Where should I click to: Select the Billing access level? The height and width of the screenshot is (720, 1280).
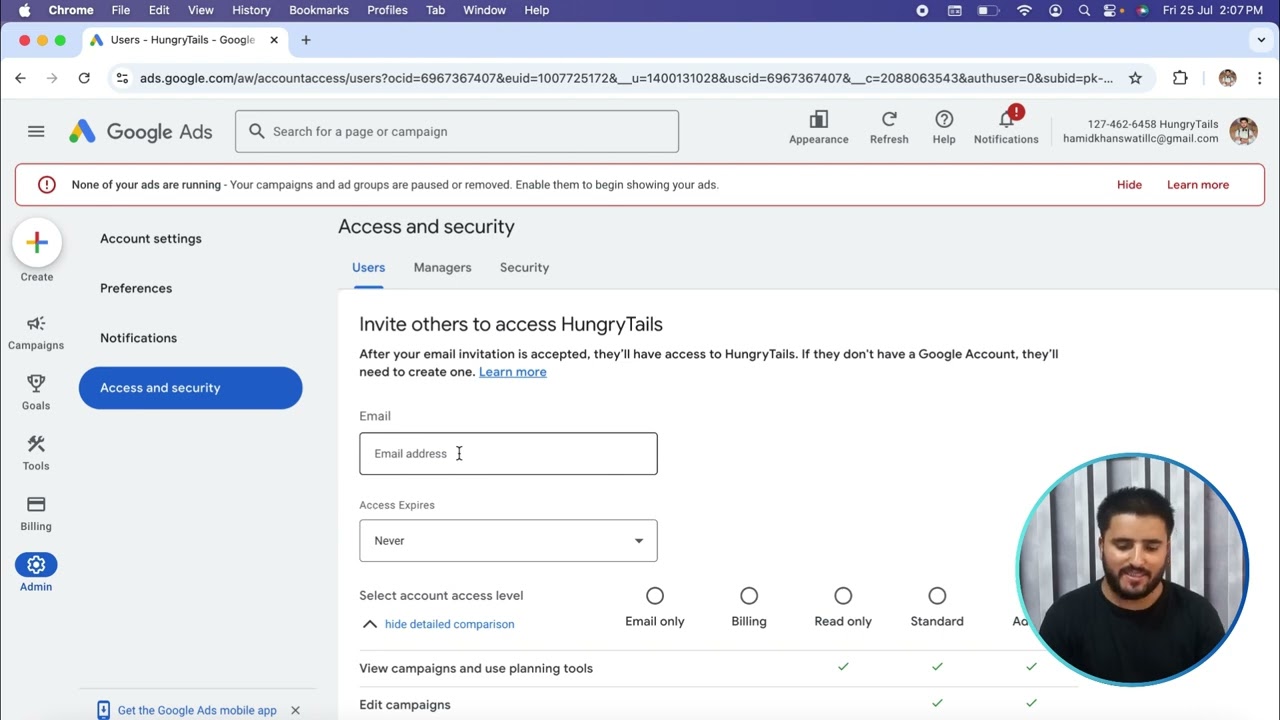[x=749, y=596]
